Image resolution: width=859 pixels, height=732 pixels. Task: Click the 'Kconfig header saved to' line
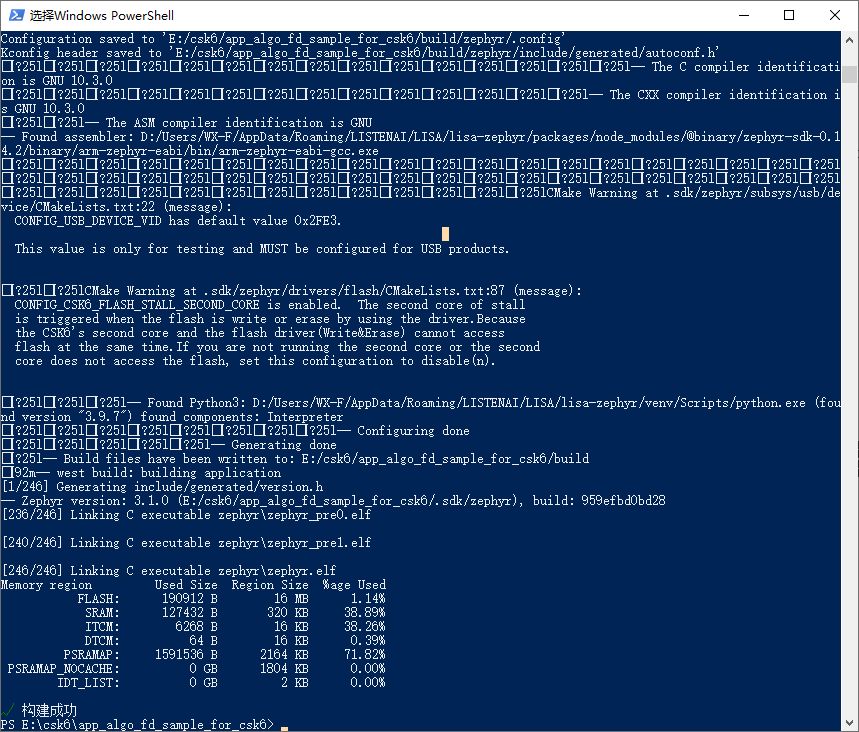(x=360, y=53)
